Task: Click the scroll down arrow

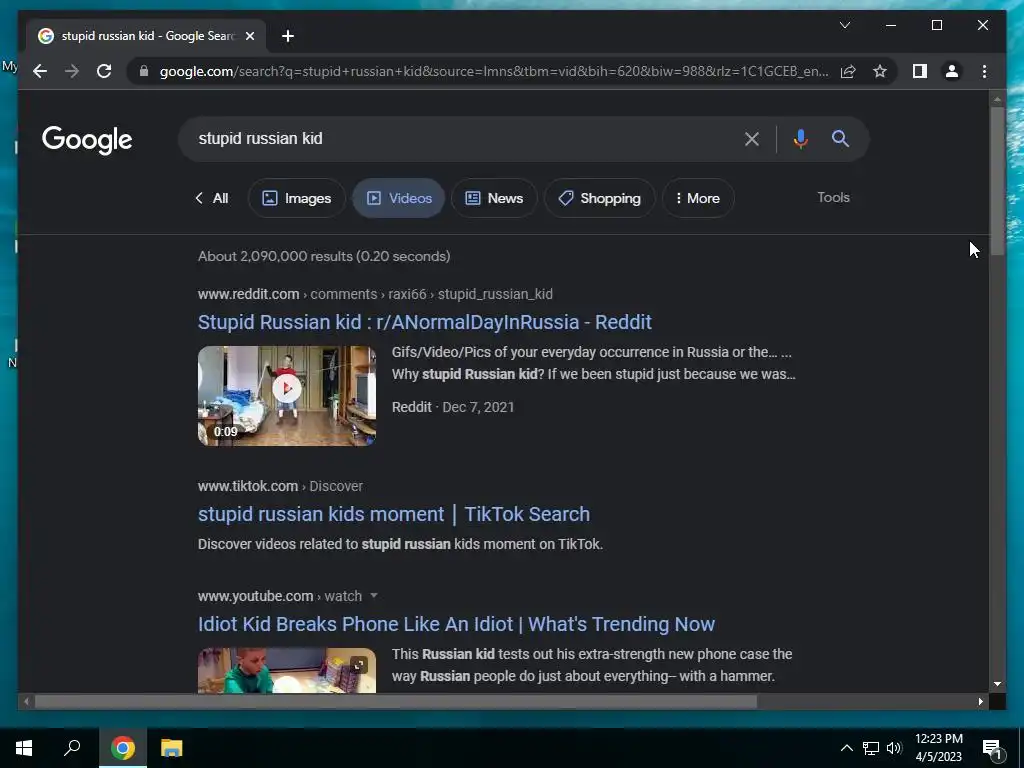Action: (997, 684)
